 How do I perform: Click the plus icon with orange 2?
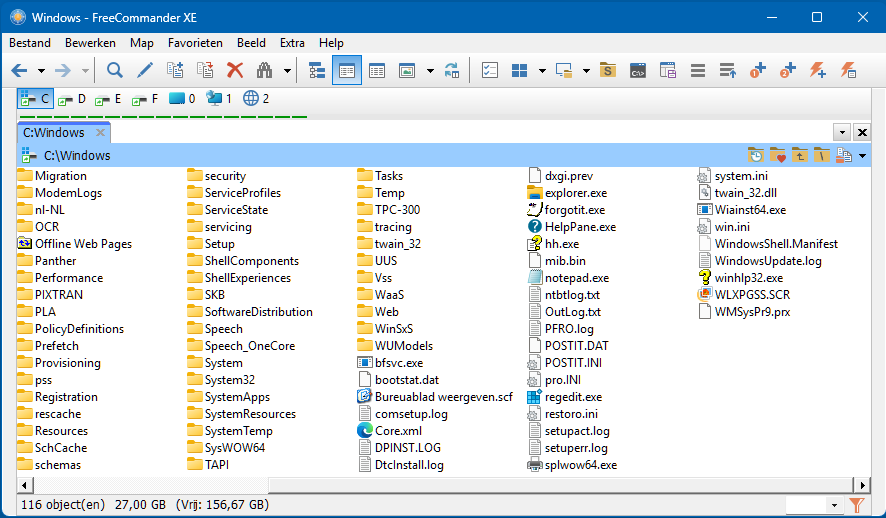[788, 71]
